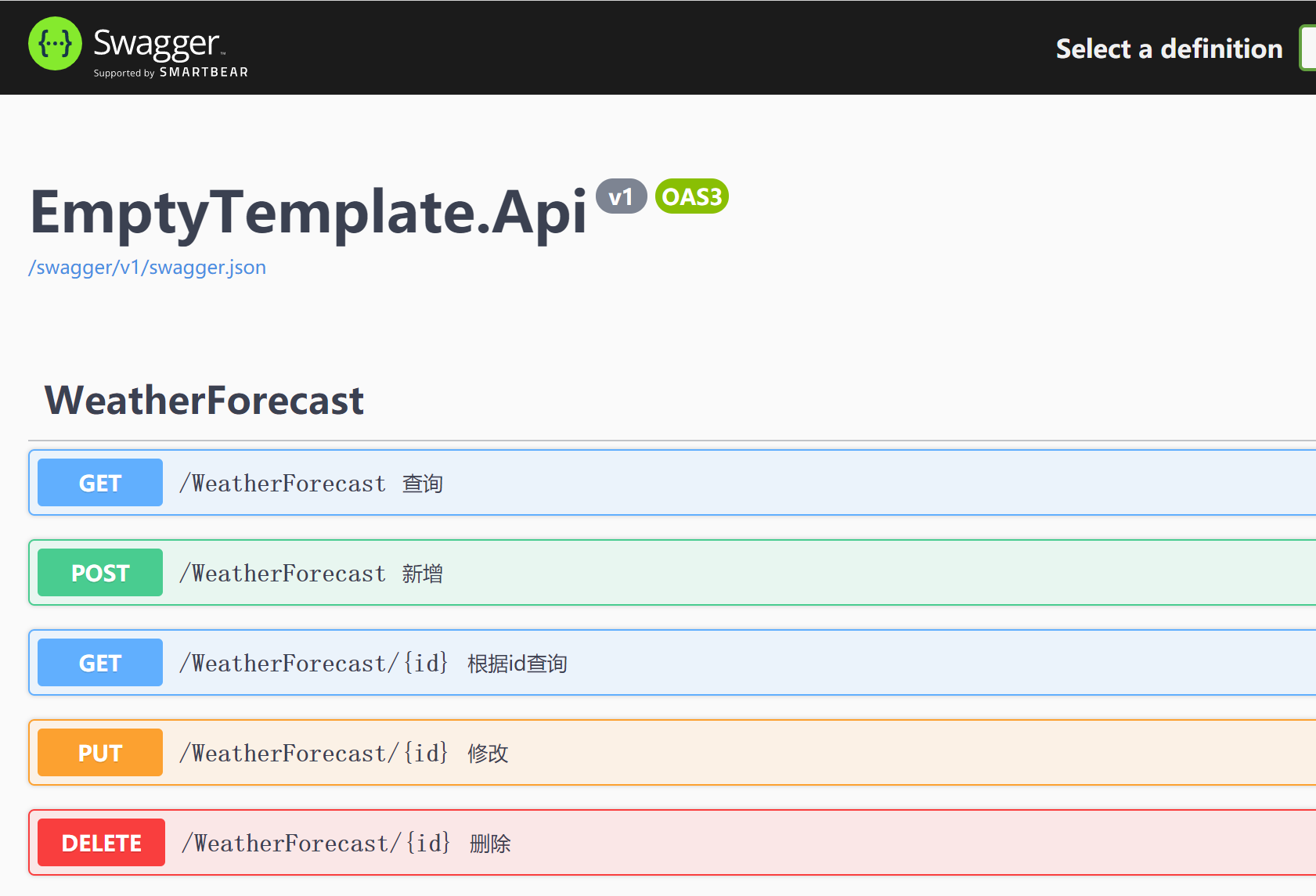Expand the /WeatherForecast 新增 endpoint path
The height and width of the screenshot is (896, 1316).
(x=283, y=574)
